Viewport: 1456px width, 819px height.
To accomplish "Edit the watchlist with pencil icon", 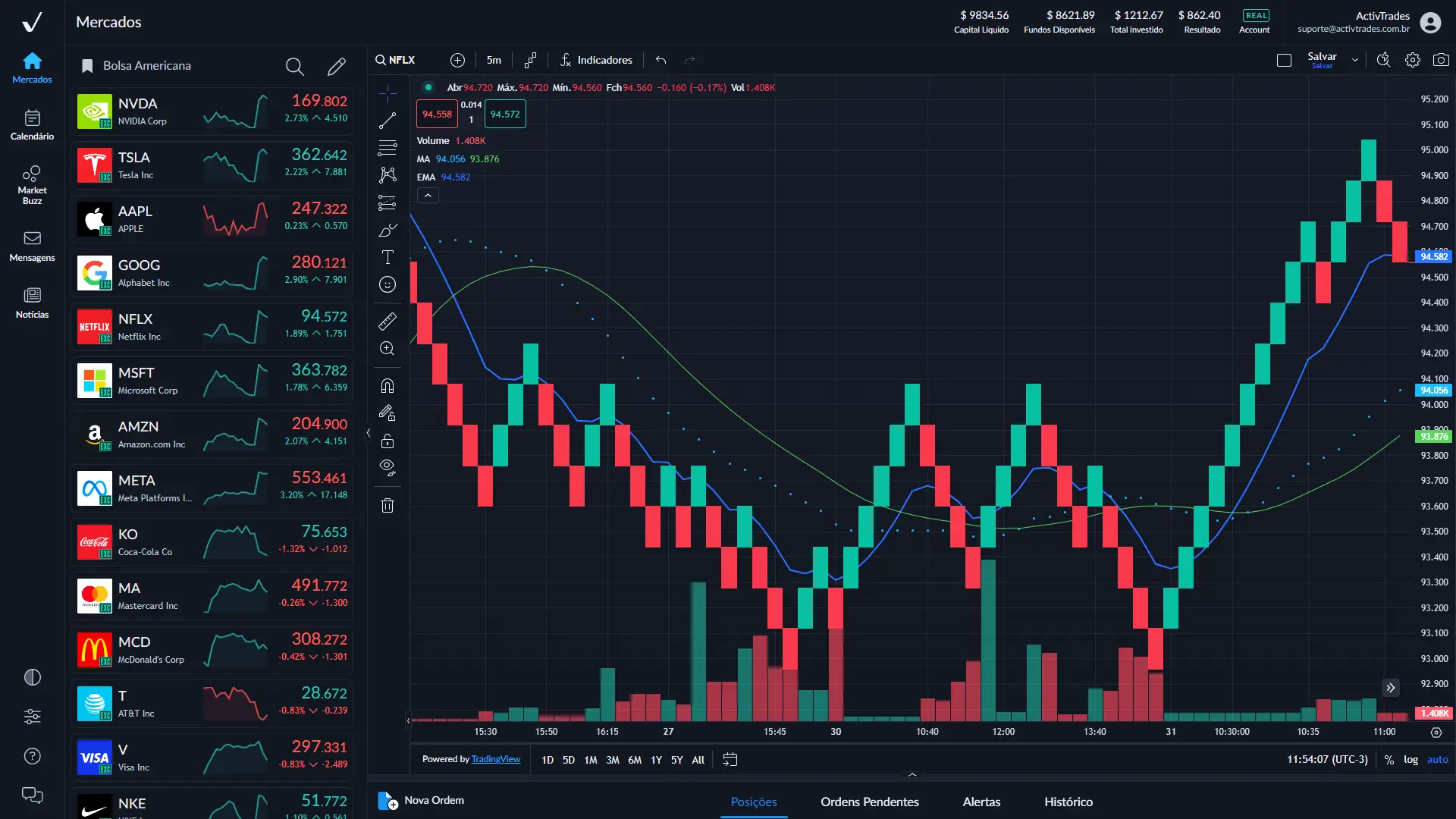I will click(x=337, y=67).
